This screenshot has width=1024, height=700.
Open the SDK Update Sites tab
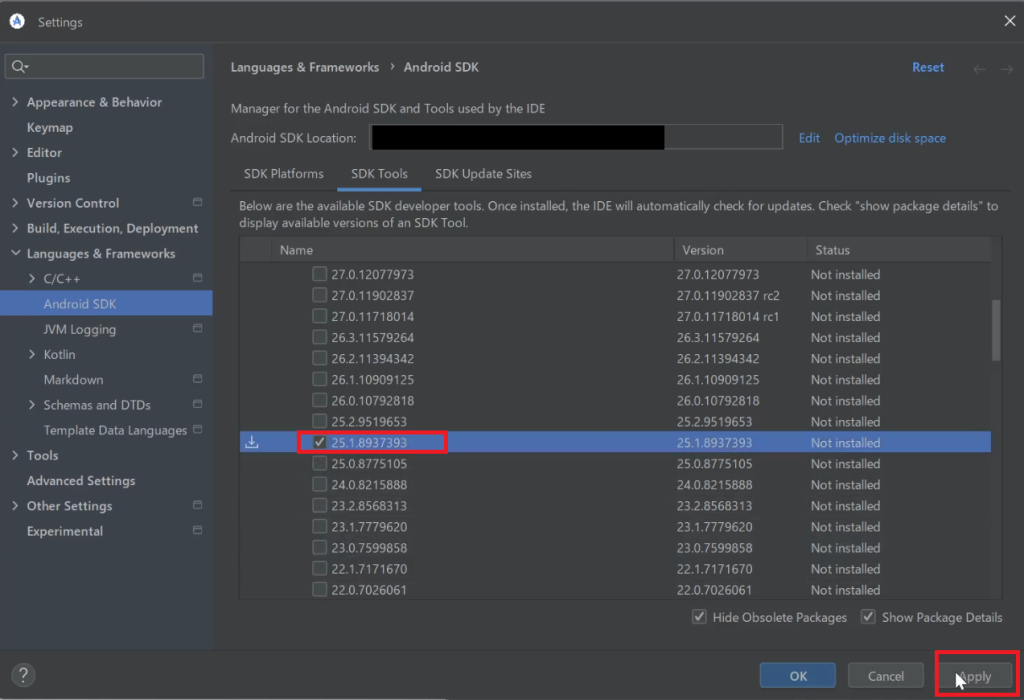[x=483, y=174]
